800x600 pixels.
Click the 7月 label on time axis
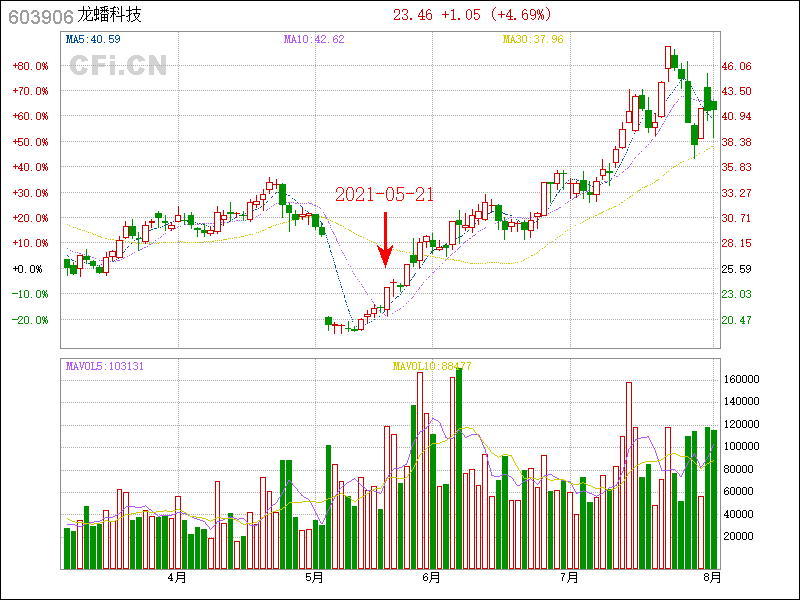[570, 577]
